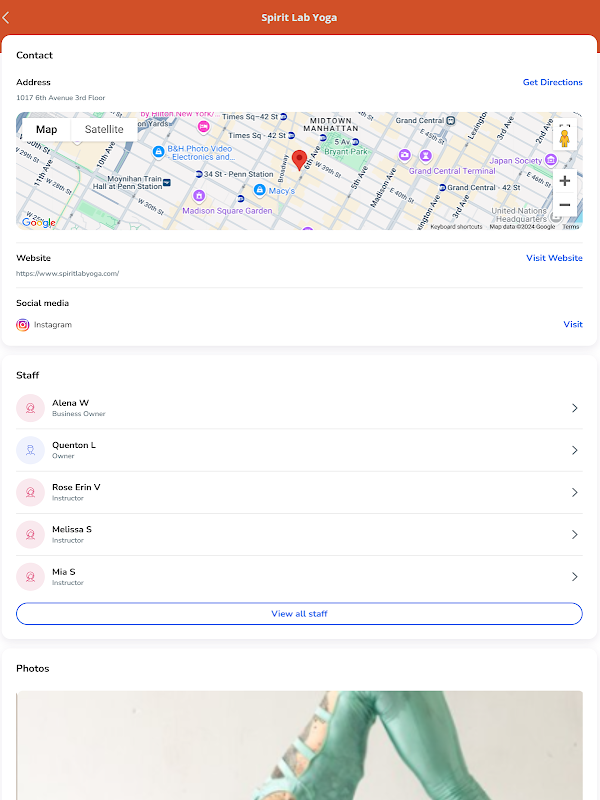Click Quenton L's avatar icon
600x800 pixels.
(x=31, y=450)
